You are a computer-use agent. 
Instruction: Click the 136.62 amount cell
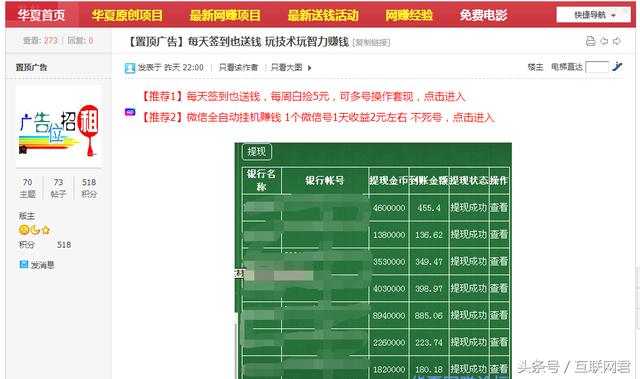pyautogui.click(x=429, y=235)
